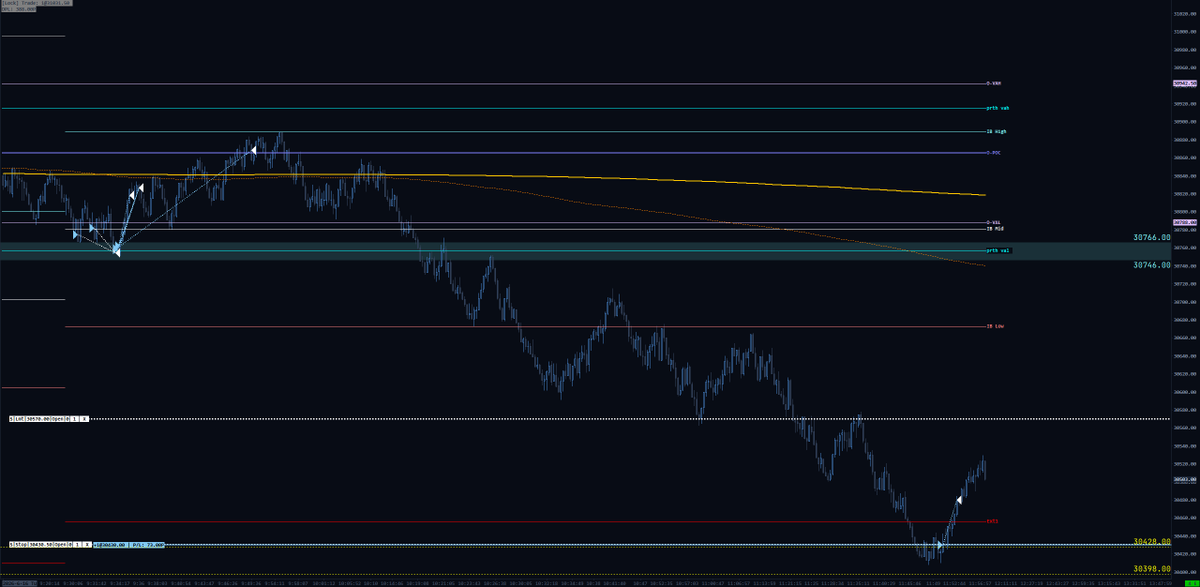Viewport: 1200px width, 587px height.
Task: Cancel the Lmt order via its X button
Action: pyautogui.click(x=84, y=419)
